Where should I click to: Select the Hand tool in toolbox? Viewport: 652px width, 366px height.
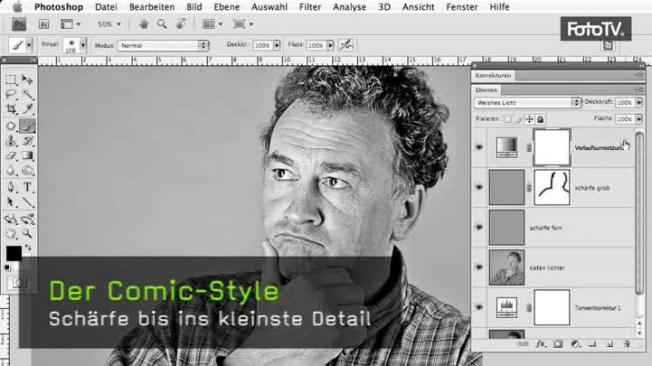pyautogui.click(x=11, y=233)
